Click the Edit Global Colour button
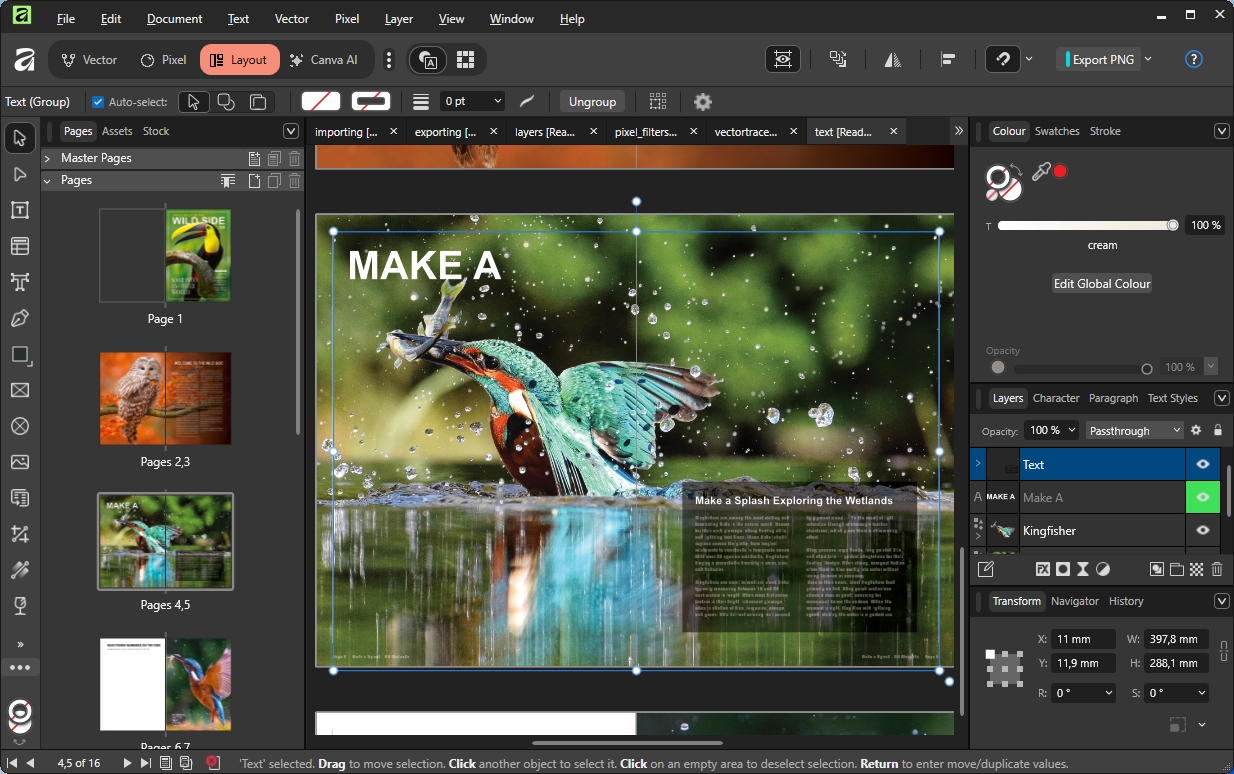The width and height of the screenshot is (1234, 774). click(x=1101, y=284)
